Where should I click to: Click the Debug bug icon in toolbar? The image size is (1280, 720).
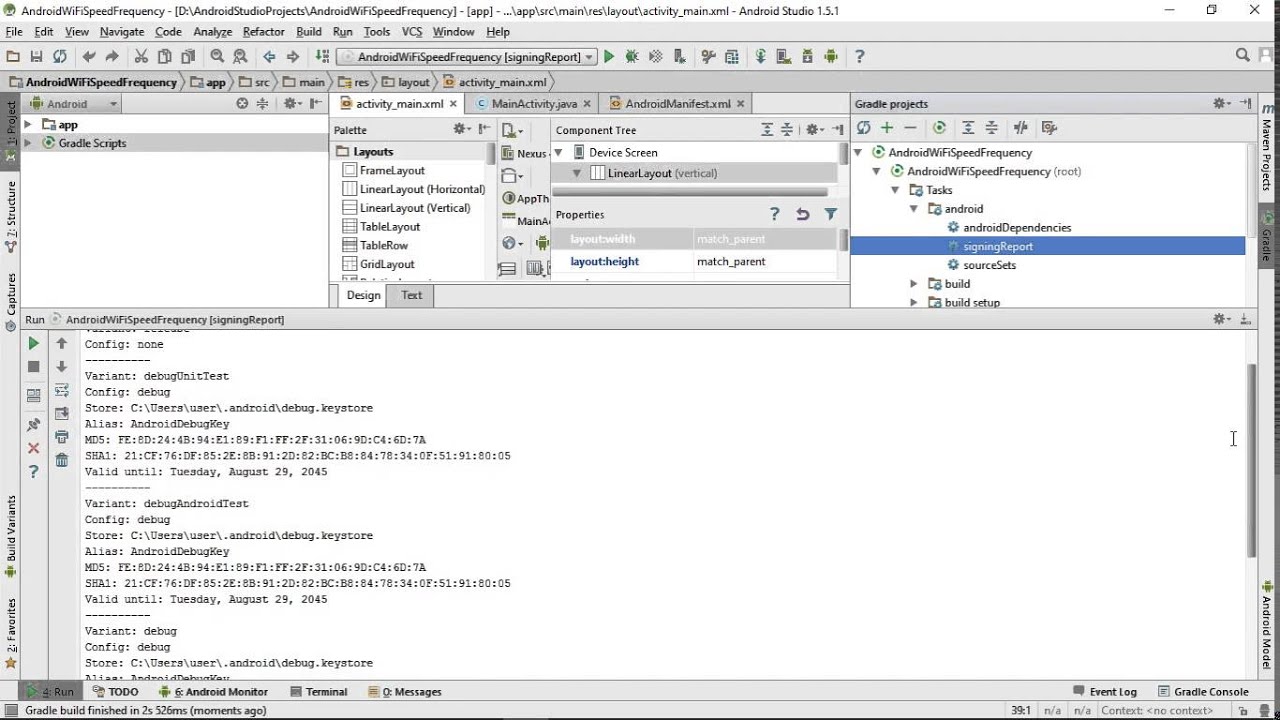632,57
